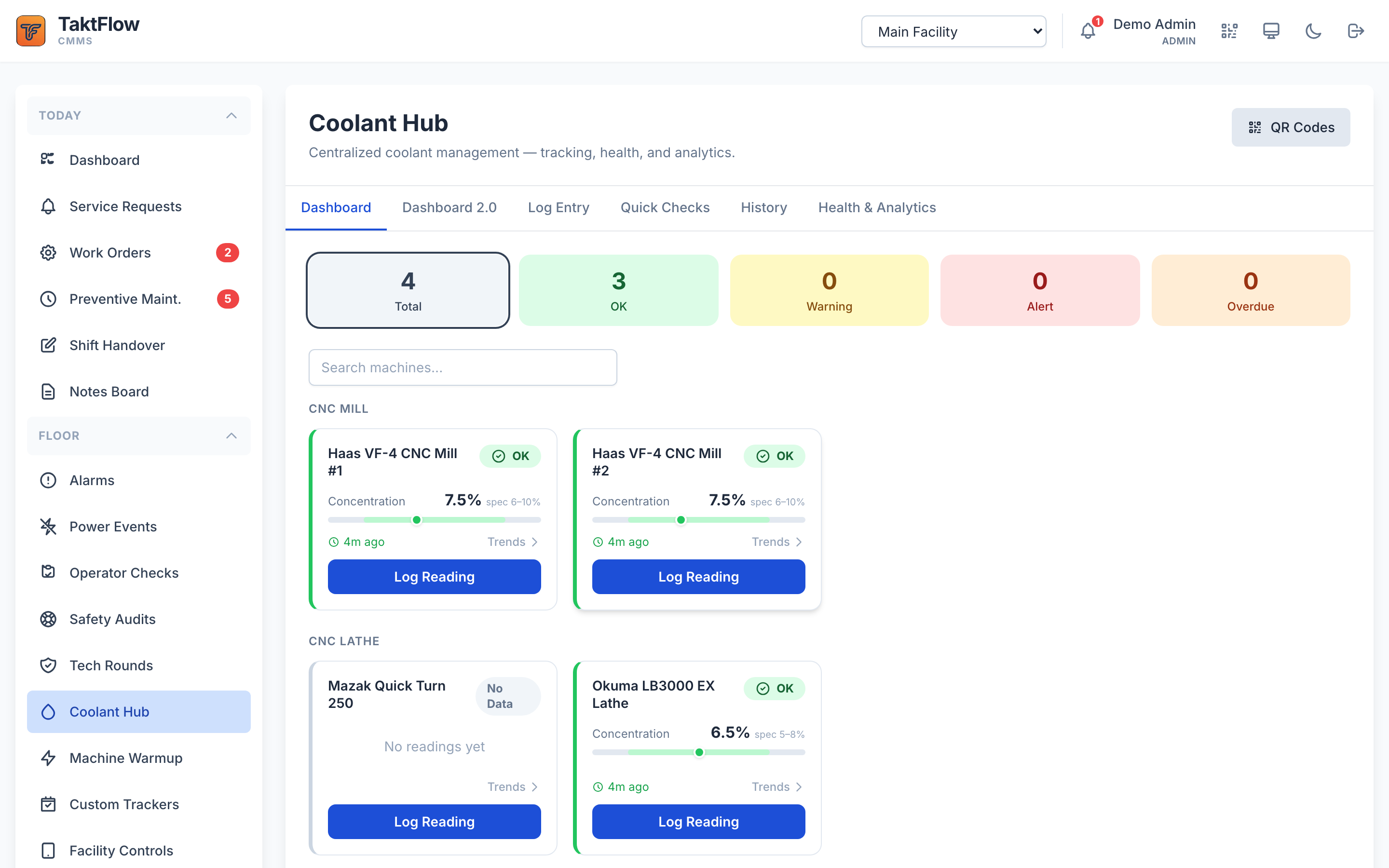Screen dimensions: 1389x868
Task: Click the Machine Warmup bolt icon
Action: pos(48,758)
